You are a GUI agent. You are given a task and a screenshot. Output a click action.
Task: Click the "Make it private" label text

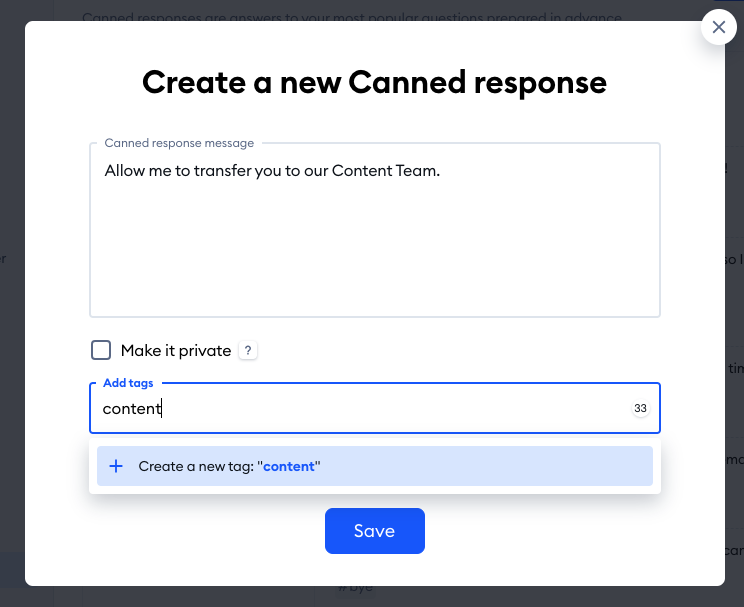(x=176, y=351)
